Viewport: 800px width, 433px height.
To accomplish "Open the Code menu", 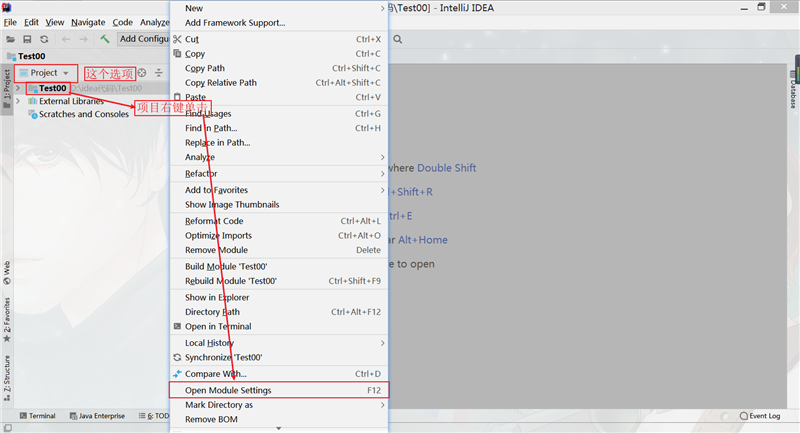I will tap(122, 22).
